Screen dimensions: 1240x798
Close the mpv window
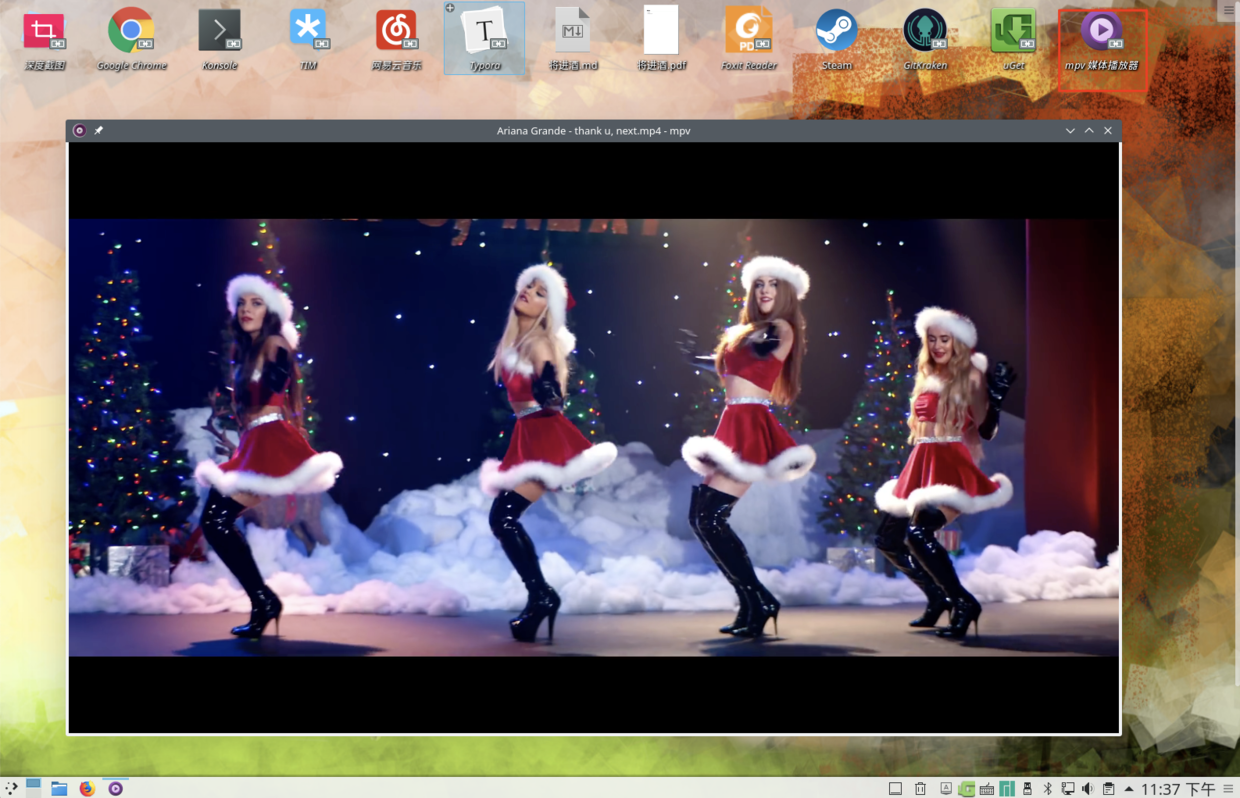point(1108,131)
